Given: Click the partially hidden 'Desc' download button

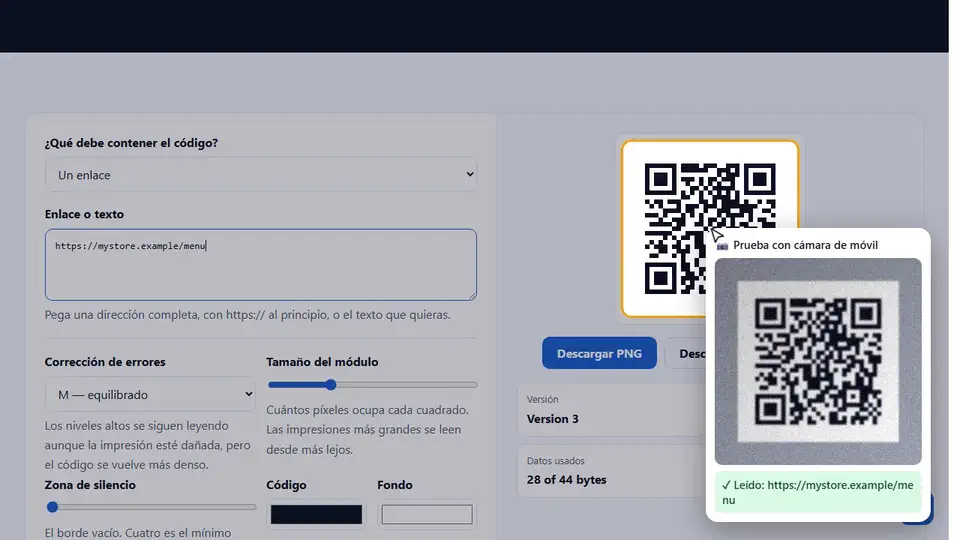Looking at the screenshot, I should coord(686,353).
